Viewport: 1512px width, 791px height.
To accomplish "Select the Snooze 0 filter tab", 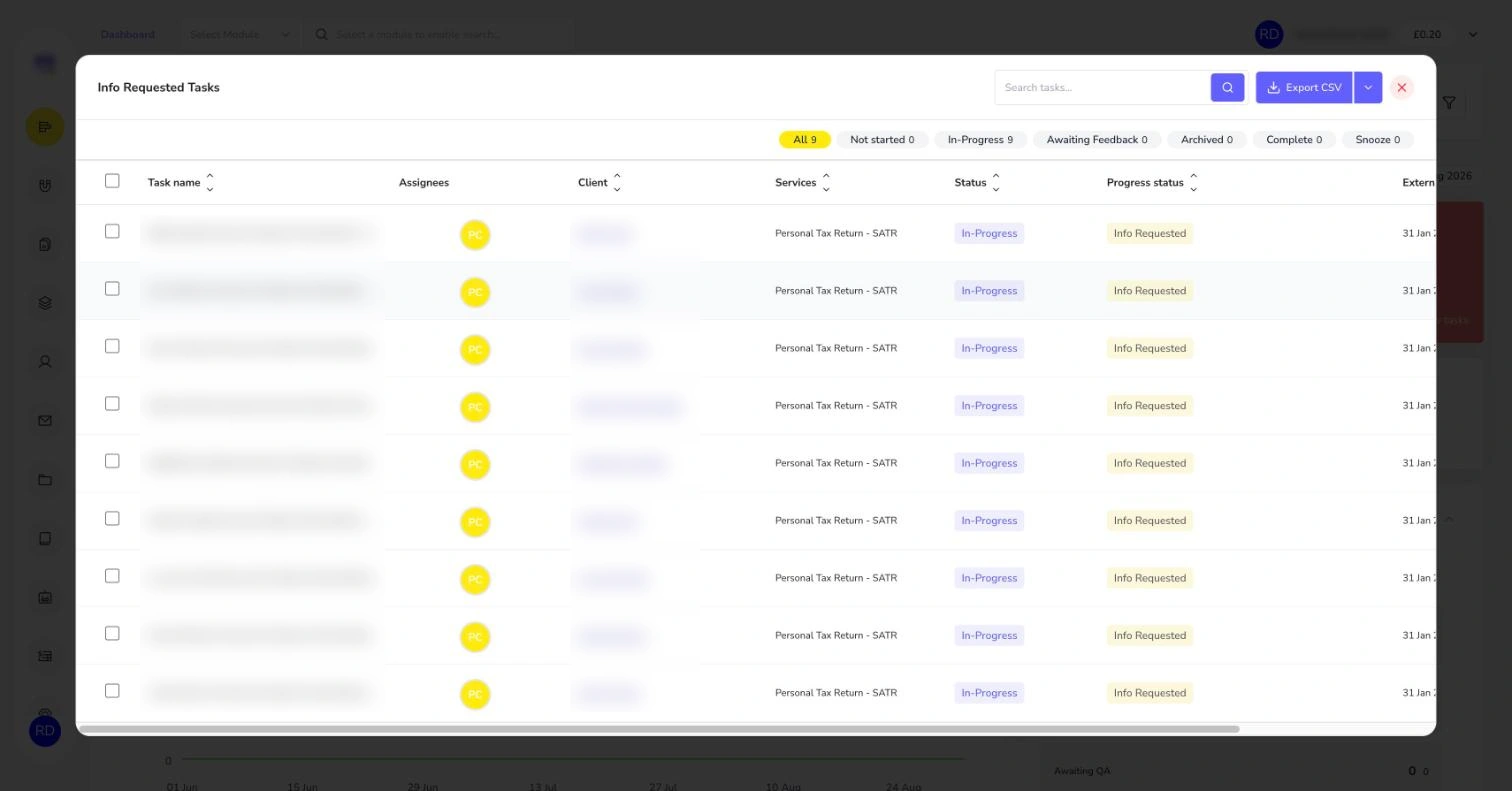I will coord(1378,140).
